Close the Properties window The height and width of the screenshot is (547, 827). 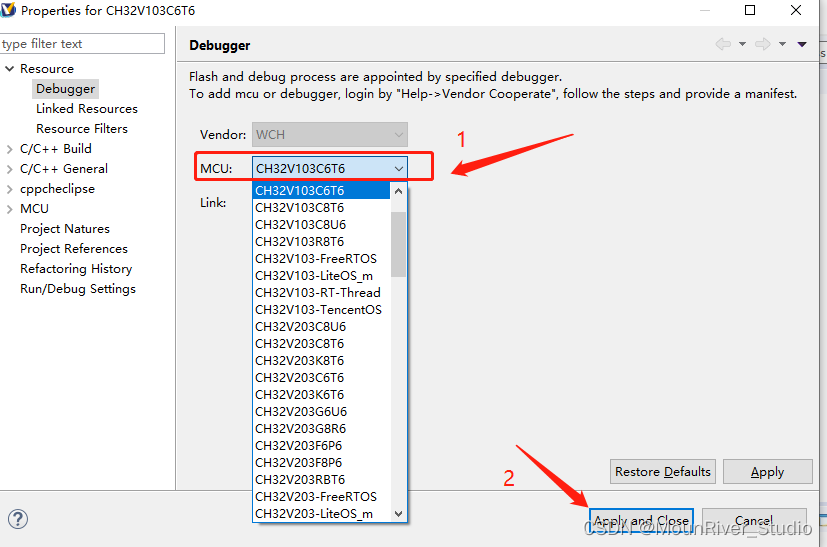(796, 10)
